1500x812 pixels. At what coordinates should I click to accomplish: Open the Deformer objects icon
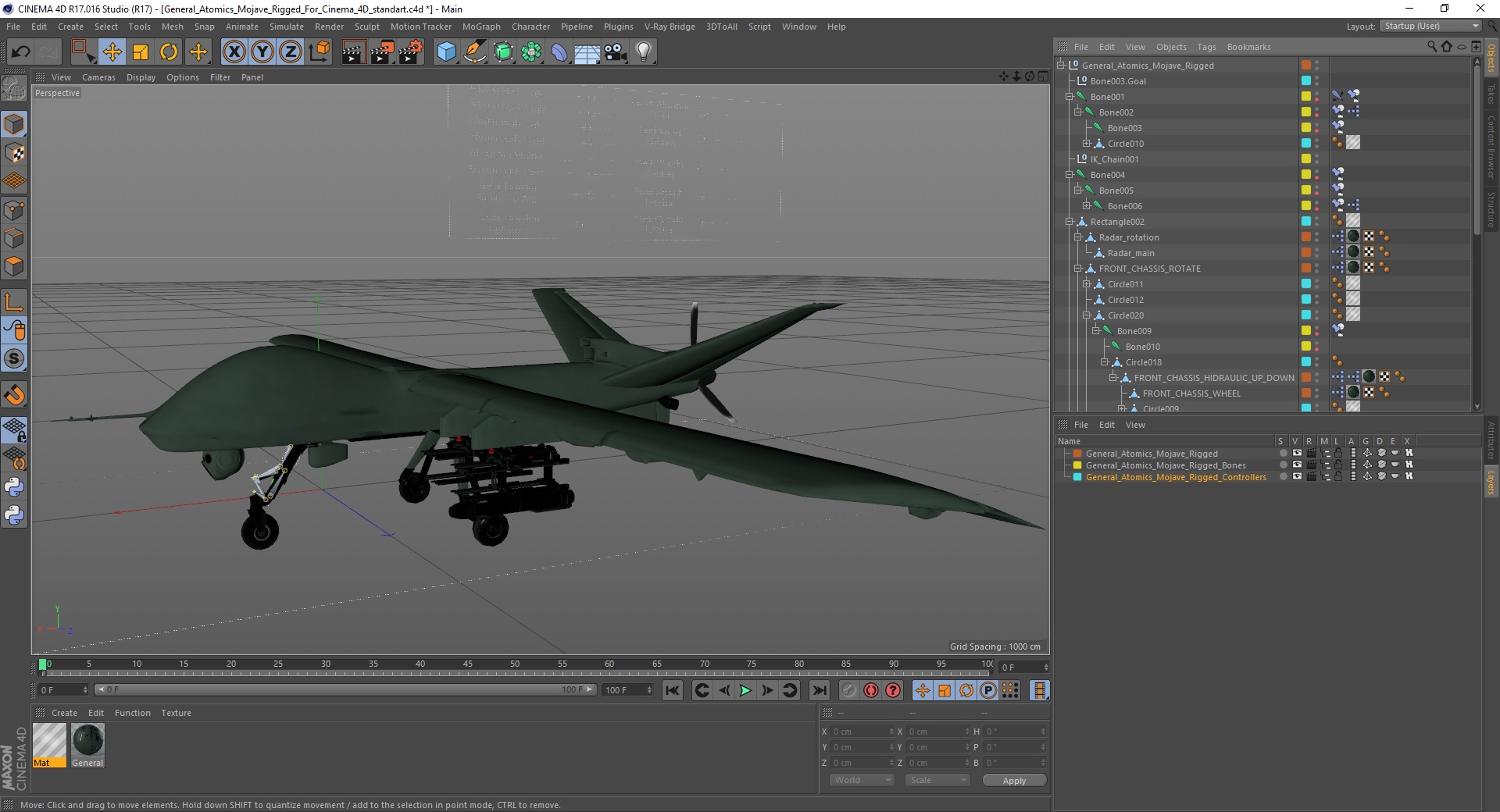[559, 52]
